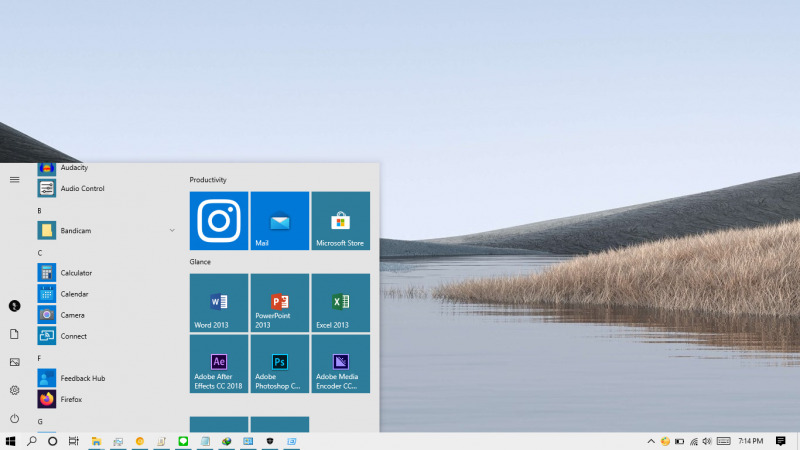
Task: Open the Instagram tile in Productivity
Action: [x=219, y=220]
